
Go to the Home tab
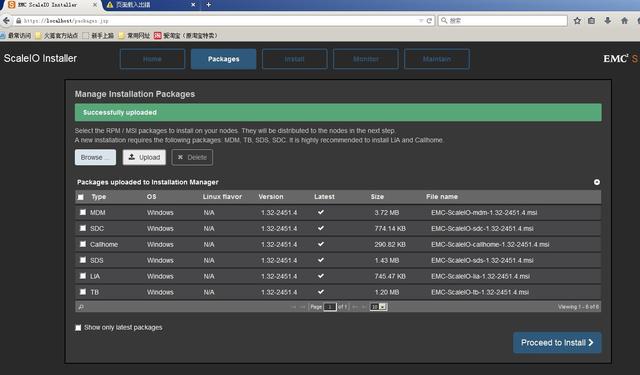pyautogui.click(x=152, y=59)
